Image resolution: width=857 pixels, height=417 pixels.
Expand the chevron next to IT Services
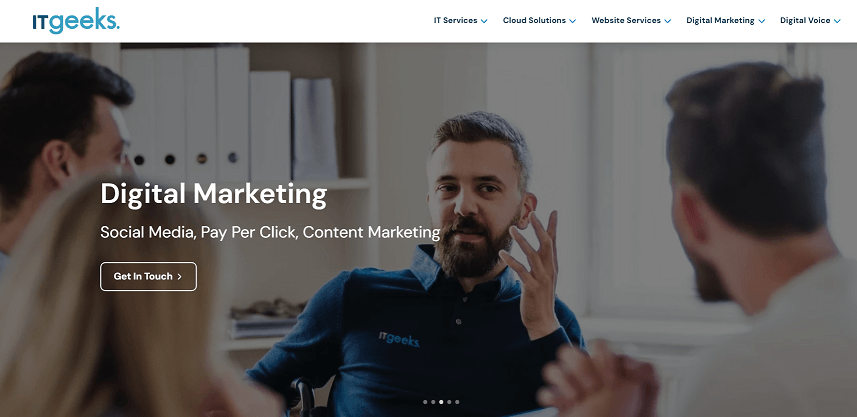[x=484, y=21]
